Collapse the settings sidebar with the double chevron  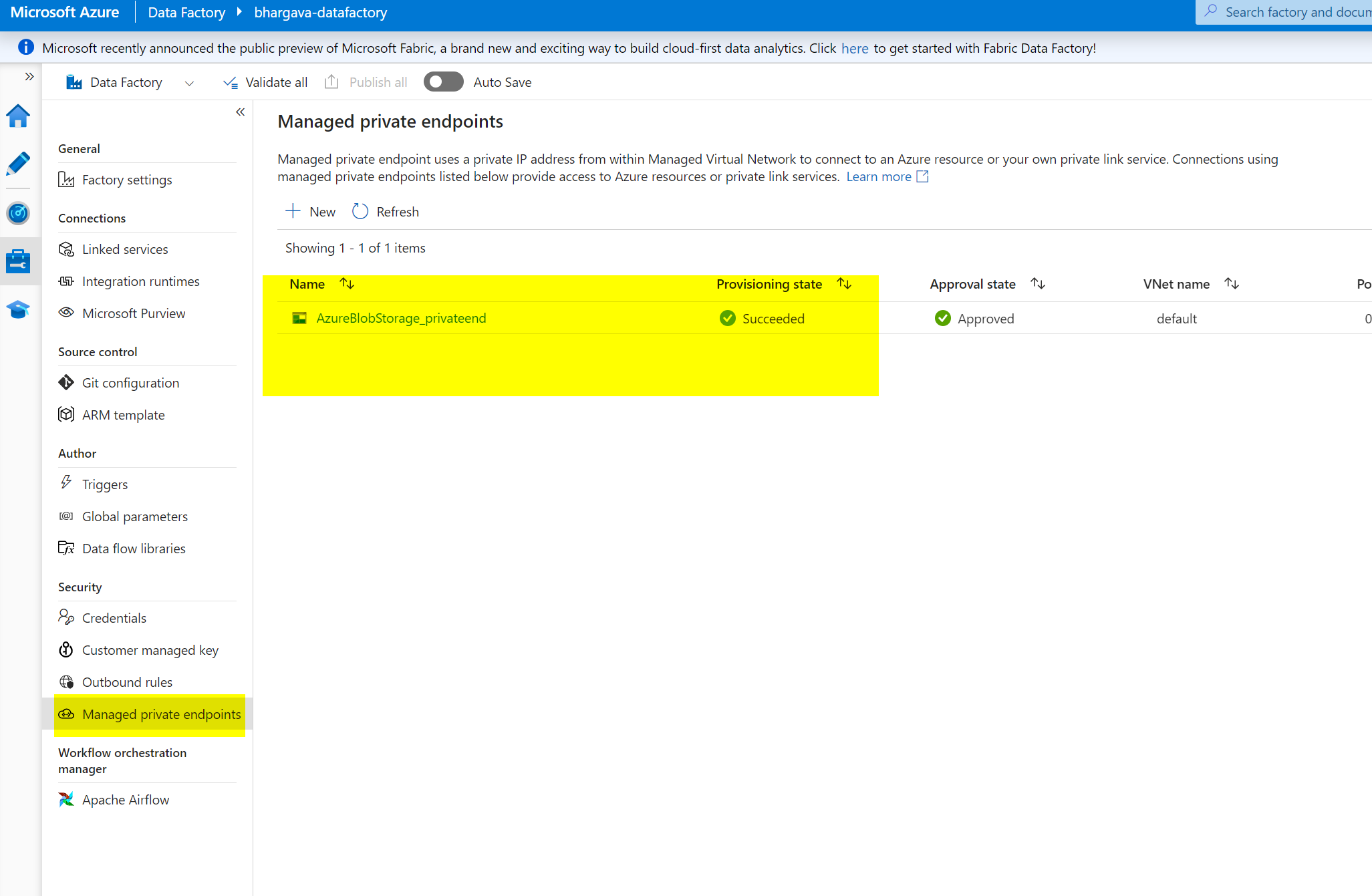click(x=240, y=112)
